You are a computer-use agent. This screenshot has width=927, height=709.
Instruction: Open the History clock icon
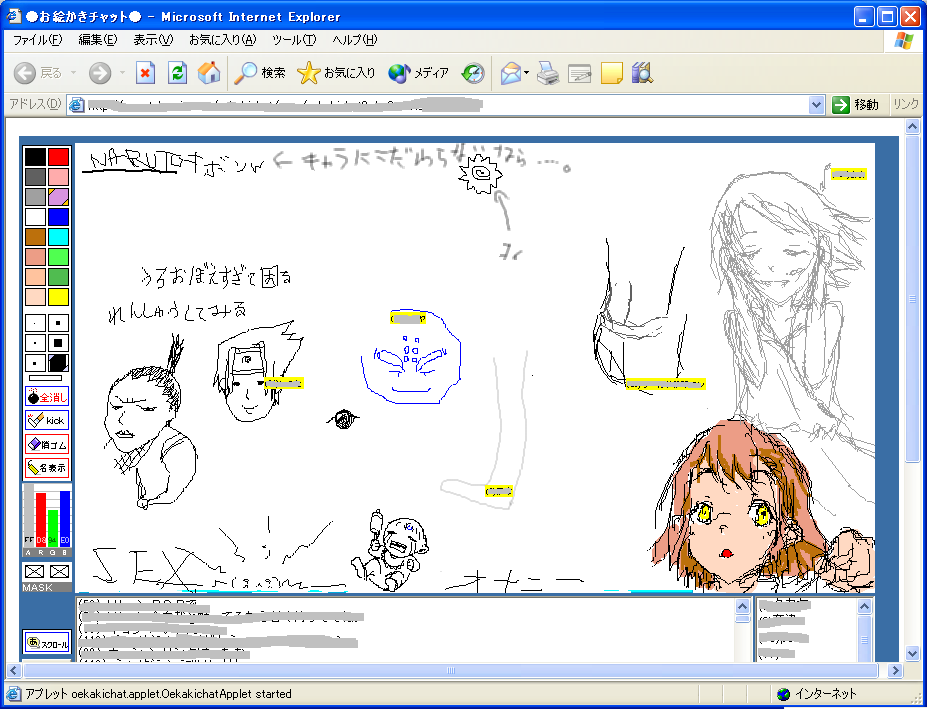coord(473,73)
